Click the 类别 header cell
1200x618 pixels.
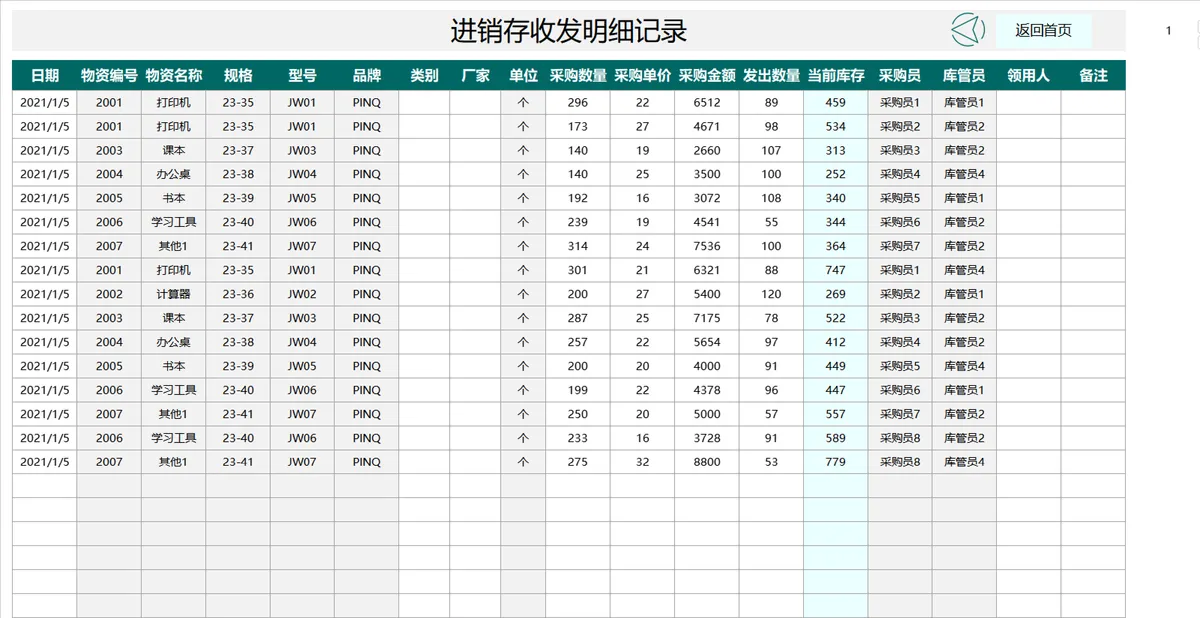(x=424, y=75)
